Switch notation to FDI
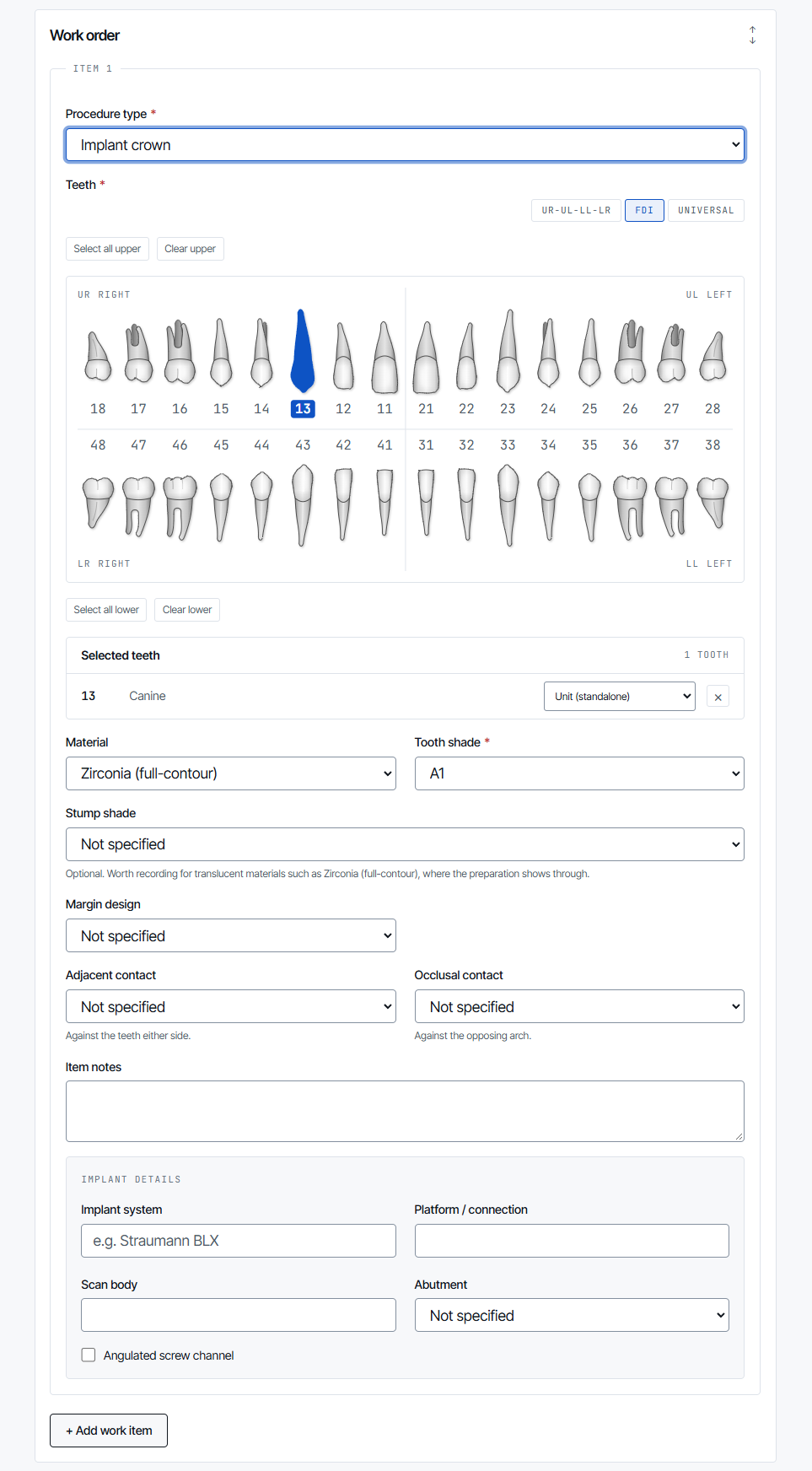The image size is (812, 1471). 644,210
